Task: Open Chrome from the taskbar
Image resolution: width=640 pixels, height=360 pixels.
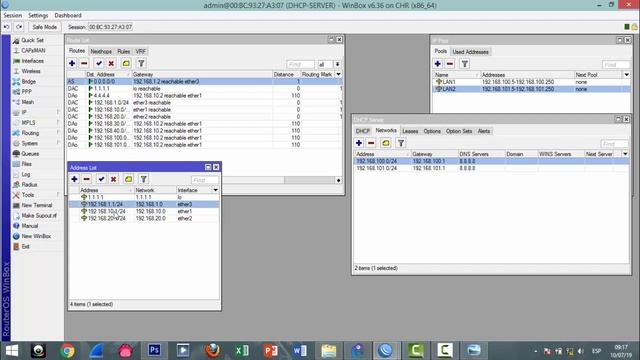Action: click(68, 350)
